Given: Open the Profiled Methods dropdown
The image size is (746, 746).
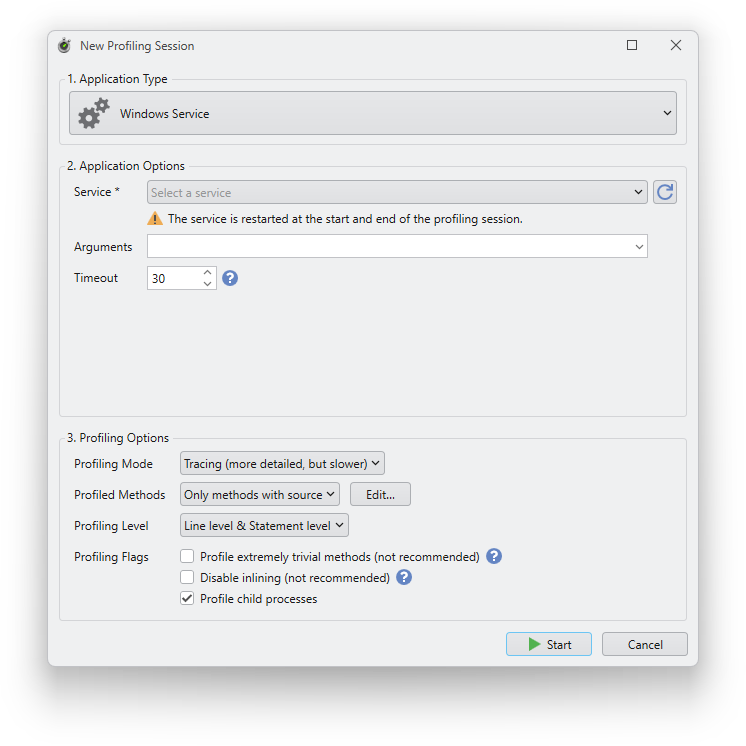Looking at the screenshot, I should click(x=260, y=494).
